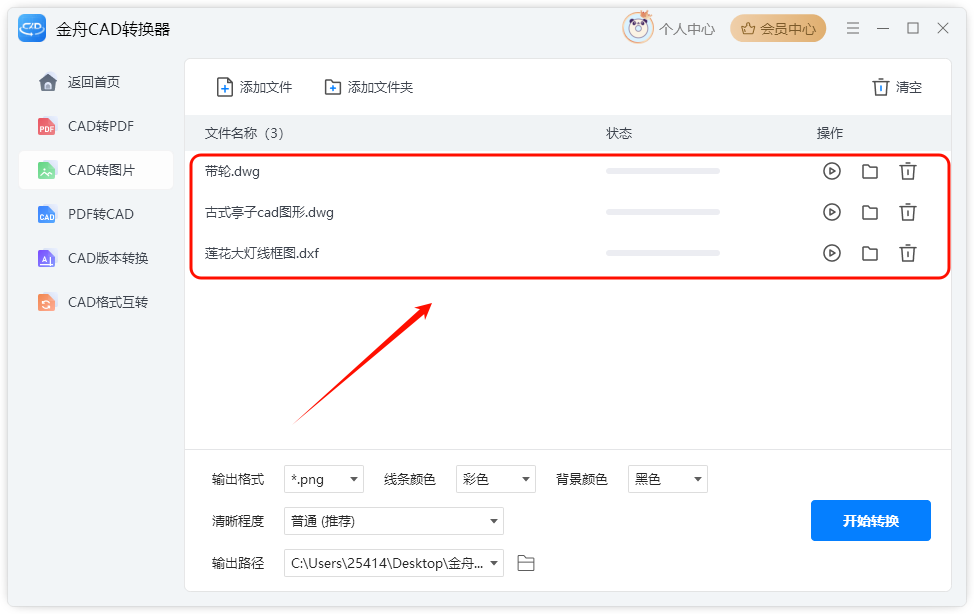
Task: Clear the list with 清空
Action: [x=897, y=87]
